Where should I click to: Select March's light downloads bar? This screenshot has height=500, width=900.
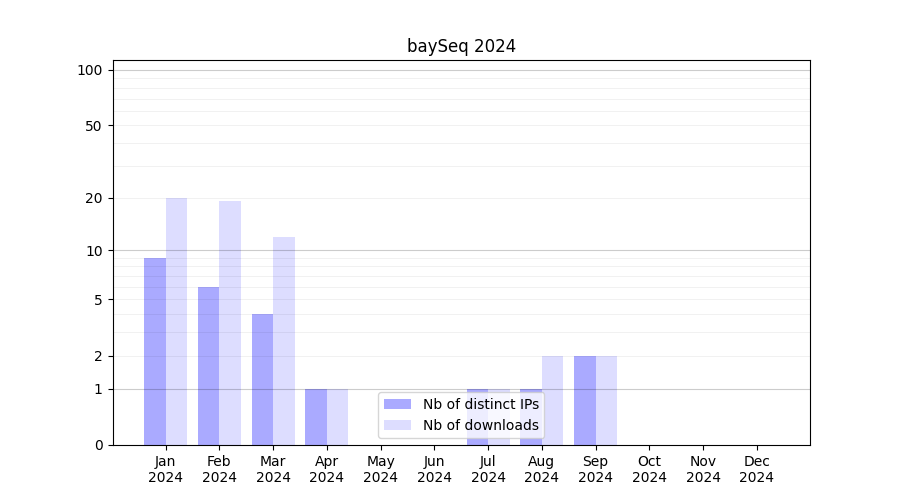coord(284,341)
